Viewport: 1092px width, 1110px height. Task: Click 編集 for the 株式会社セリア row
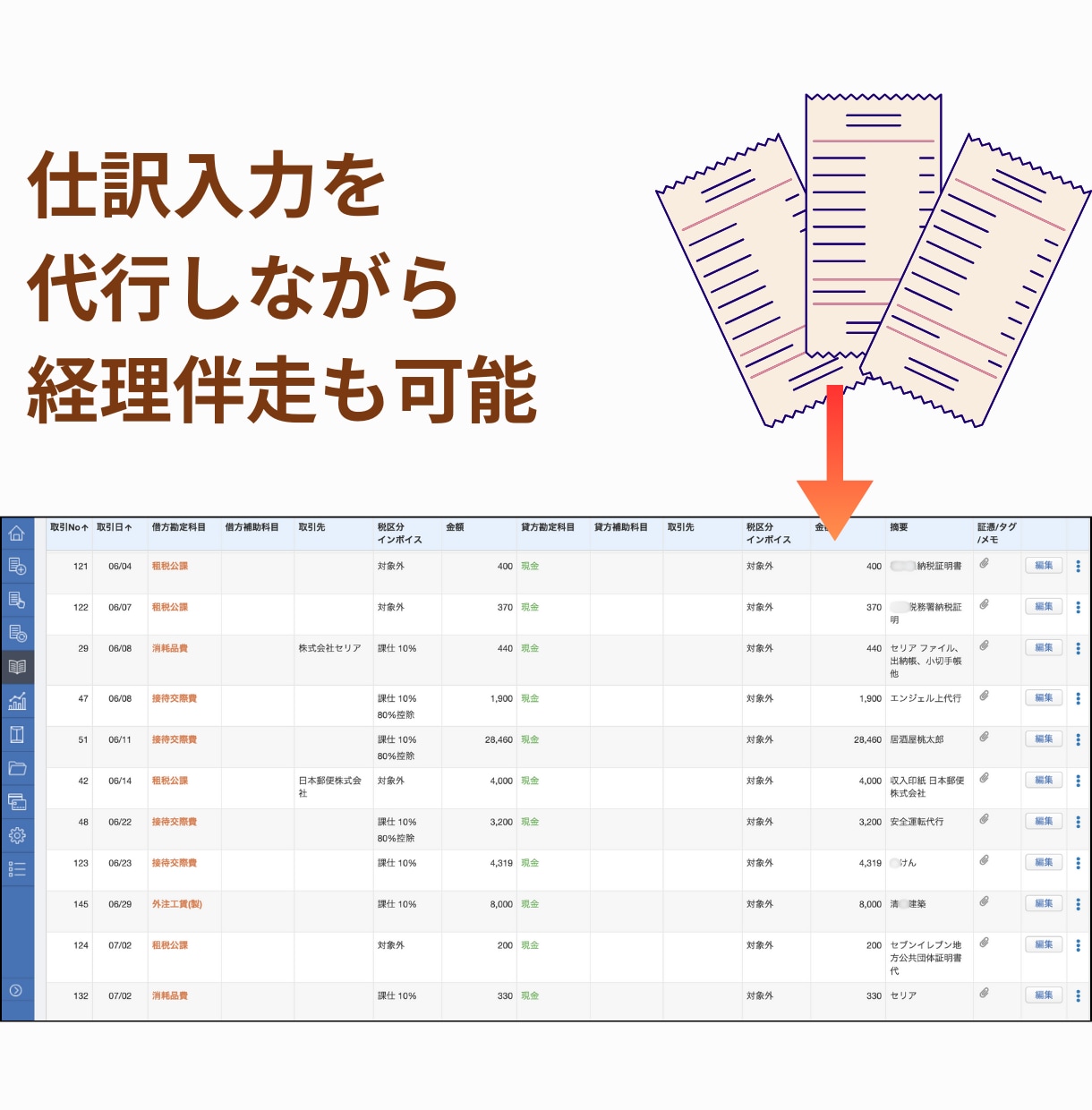(1044, 648)
